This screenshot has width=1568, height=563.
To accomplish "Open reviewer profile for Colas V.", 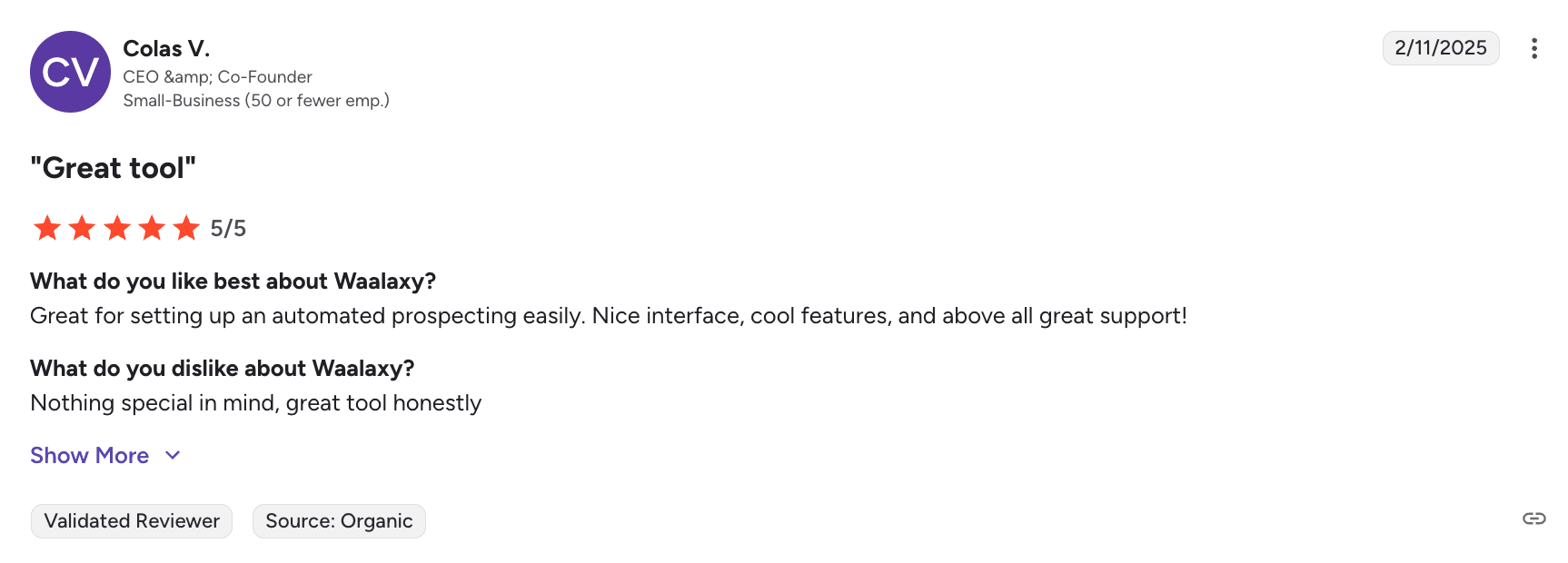I will tap(166, 48).
